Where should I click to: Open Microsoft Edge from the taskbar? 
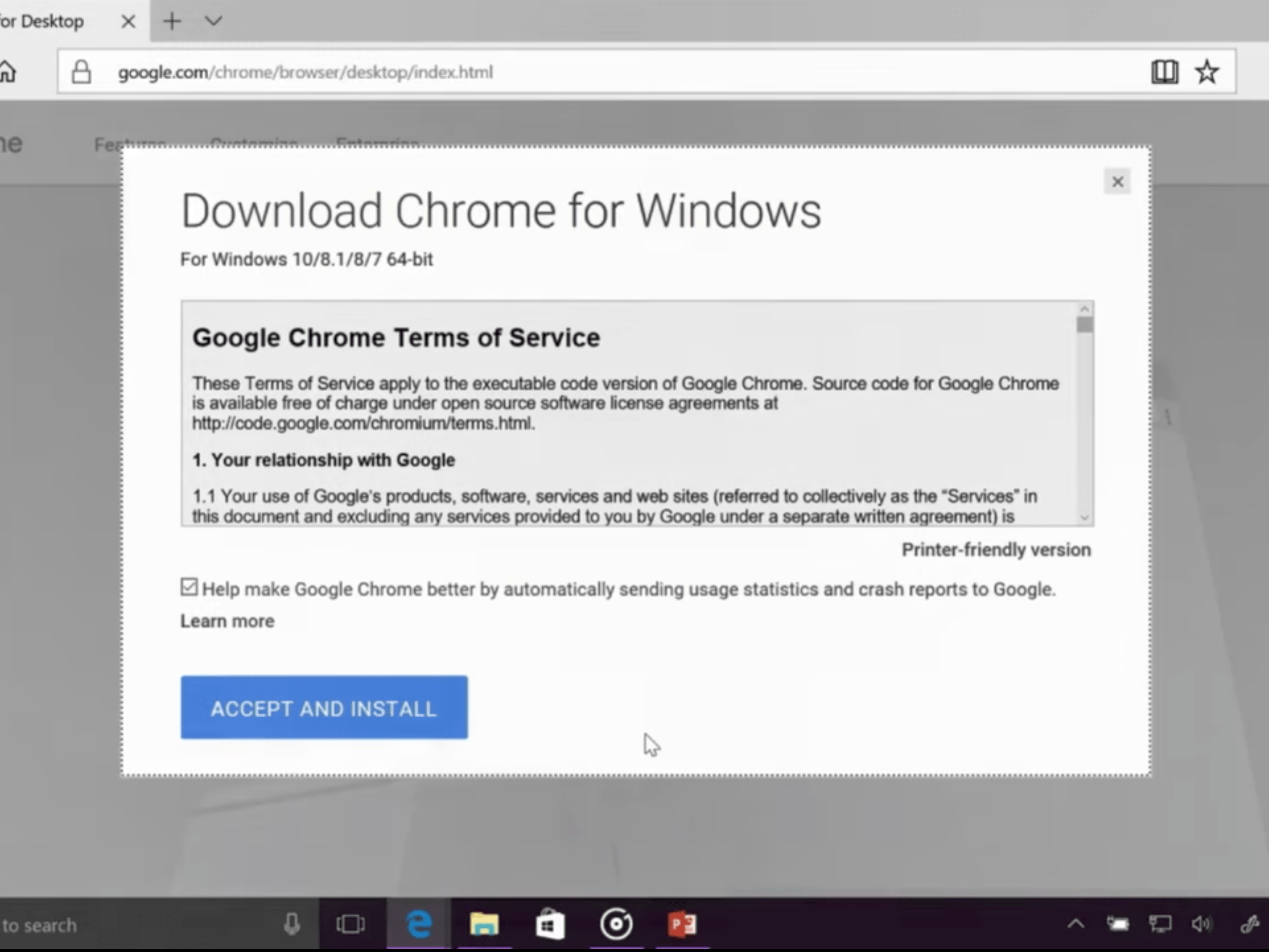click(x=419, y=924)
